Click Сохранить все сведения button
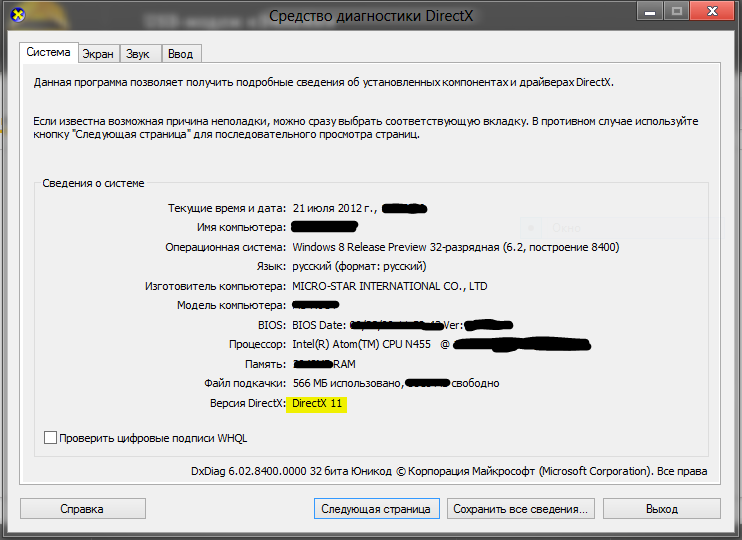Screen dimensions: 742x540 (x=521, y=509)
